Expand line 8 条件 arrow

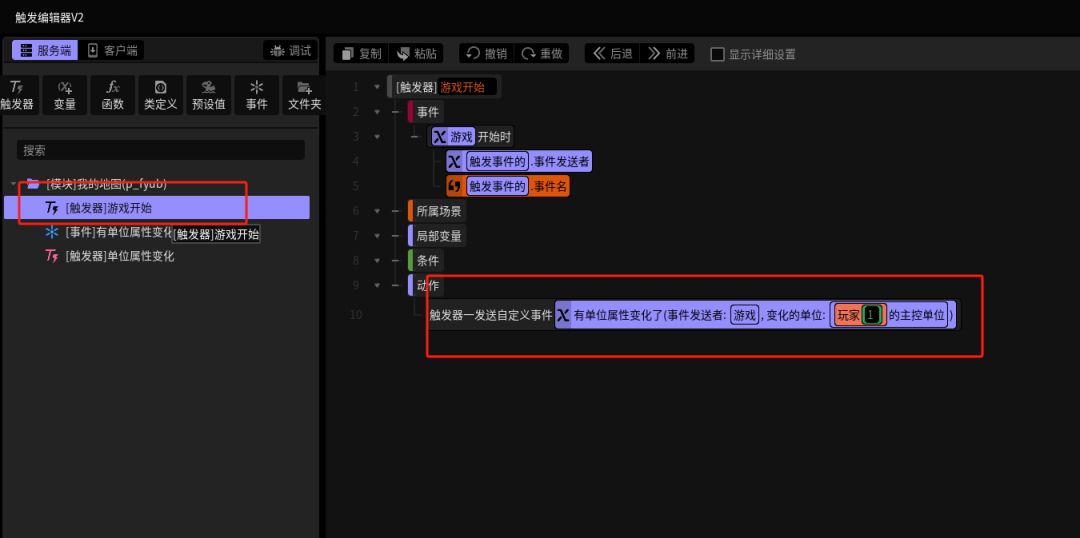click(377, 260)
